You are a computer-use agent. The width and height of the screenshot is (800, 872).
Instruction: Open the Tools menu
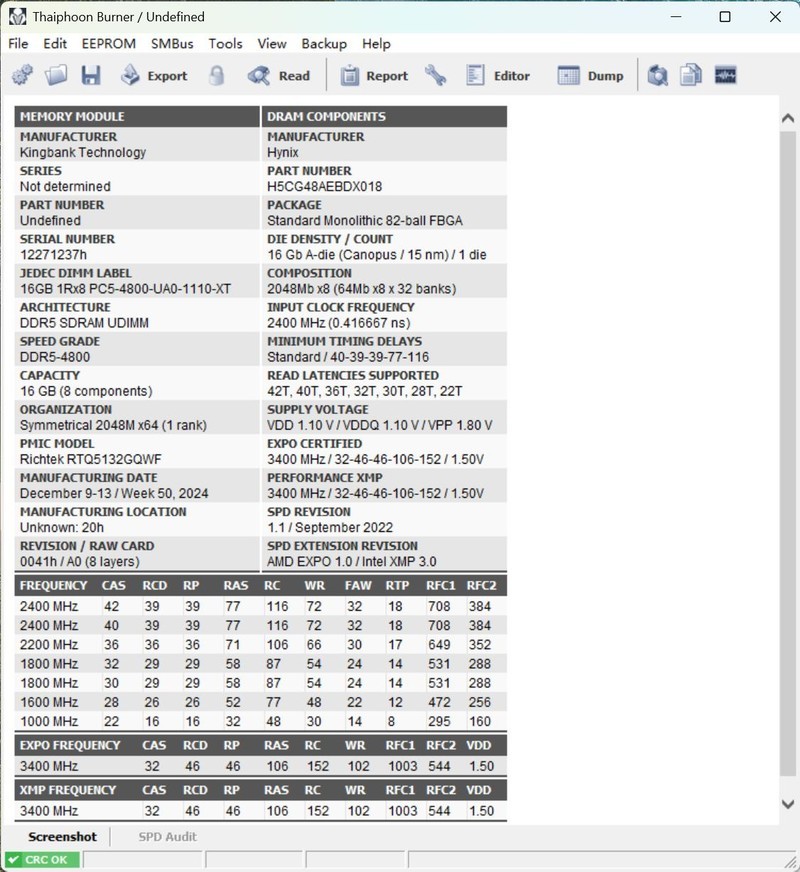(225, 43)
